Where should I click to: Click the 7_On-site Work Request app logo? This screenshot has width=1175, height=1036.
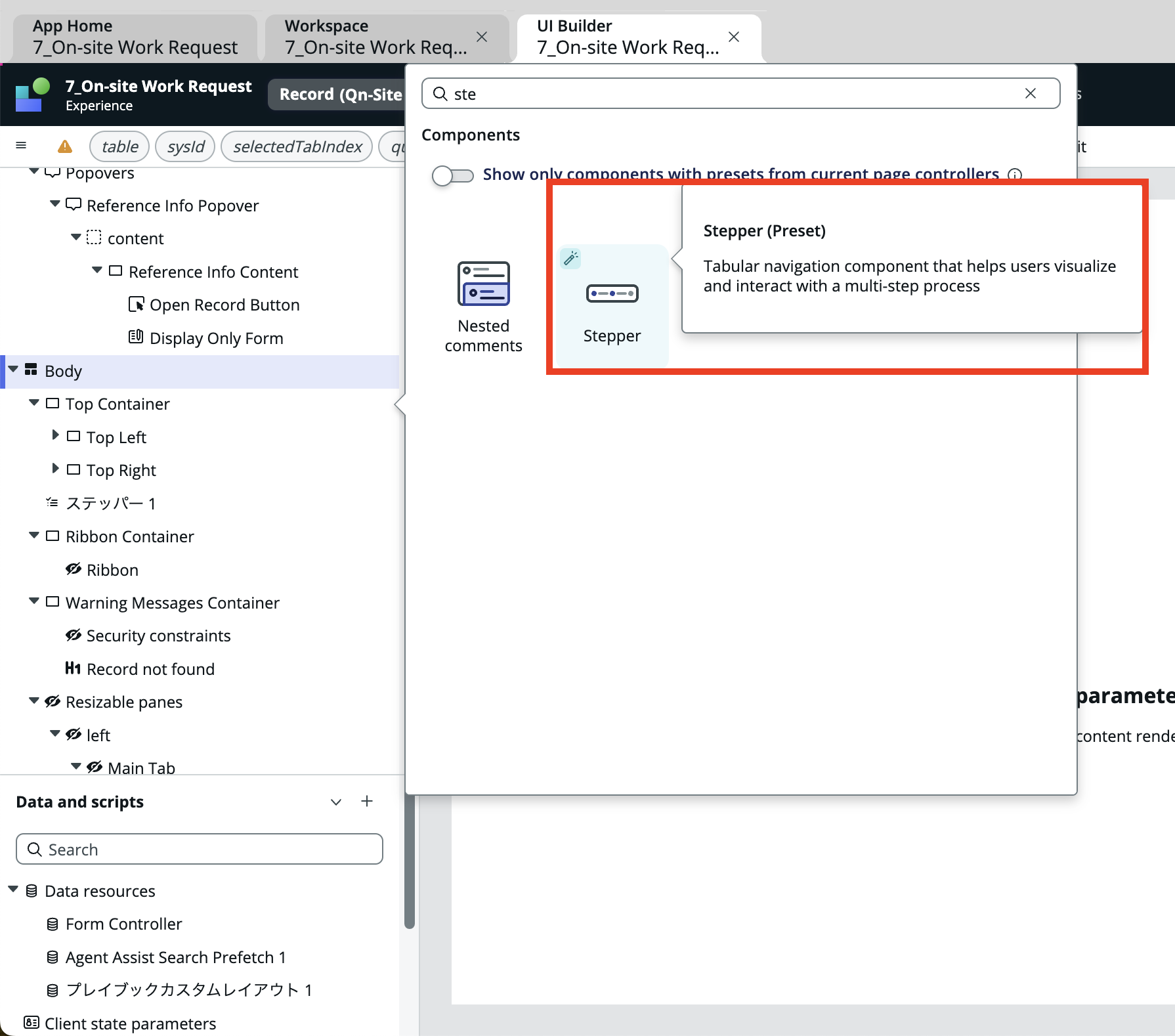coord(33,95)
